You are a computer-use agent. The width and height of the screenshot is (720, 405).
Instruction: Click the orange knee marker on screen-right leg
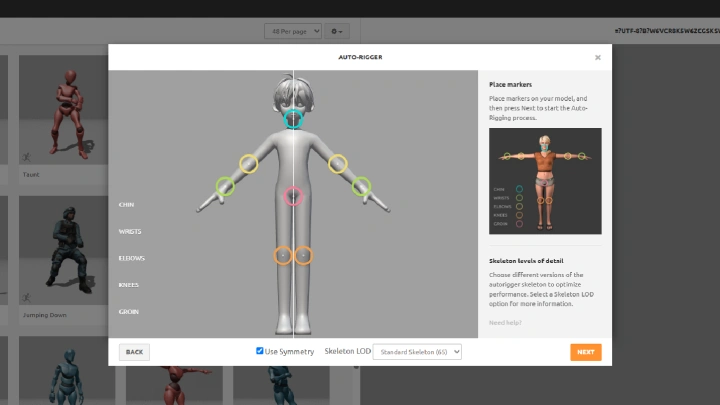(x=304, y=256)
